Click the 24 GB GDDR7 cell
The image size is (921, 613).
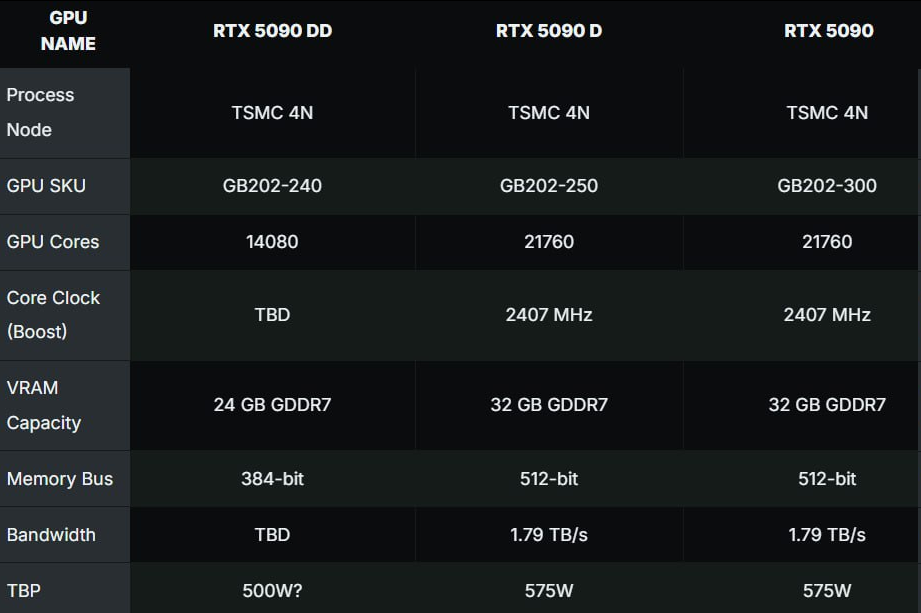[273, 405]
